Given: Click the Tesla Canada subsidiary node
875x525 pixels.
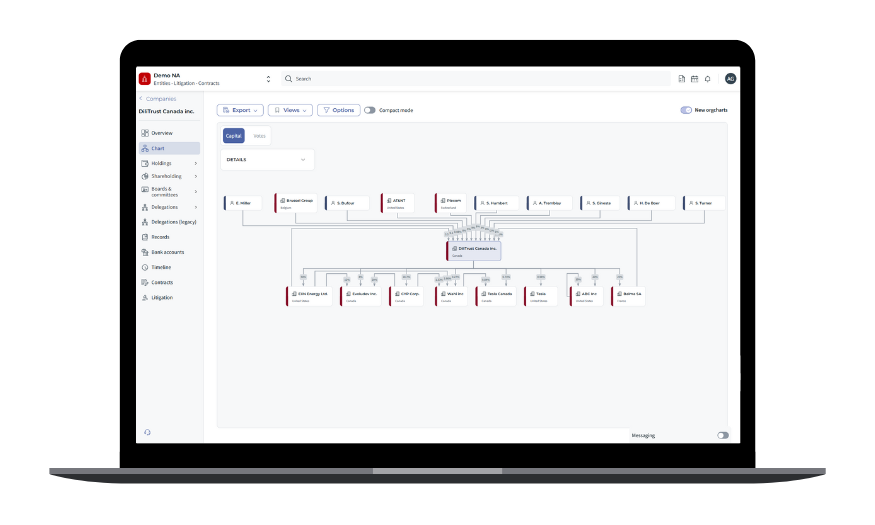Looking at the screenshot, I should (x=496, y=296).
